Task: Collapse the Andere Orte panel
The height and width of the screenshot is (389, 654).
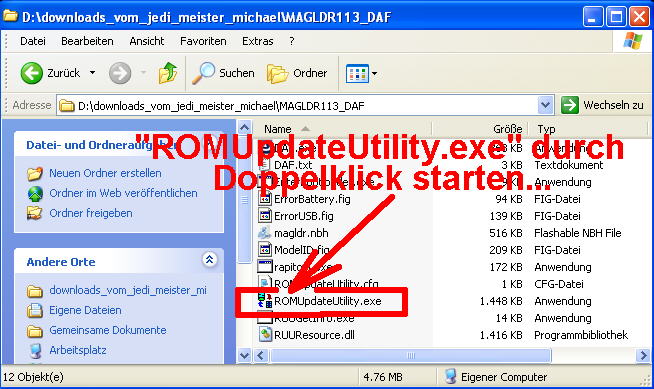Action: (209, 260)
